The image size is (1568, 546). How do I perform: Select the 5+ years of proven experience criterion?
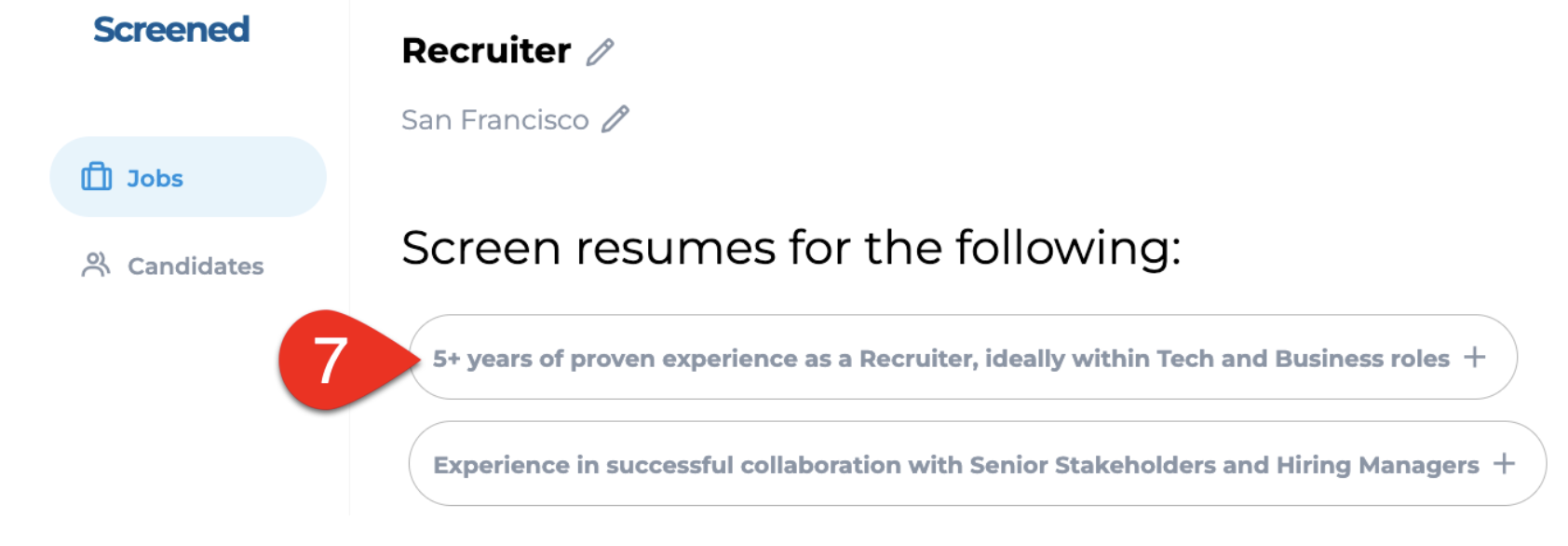pyautogui.click(x=963, y=357)
